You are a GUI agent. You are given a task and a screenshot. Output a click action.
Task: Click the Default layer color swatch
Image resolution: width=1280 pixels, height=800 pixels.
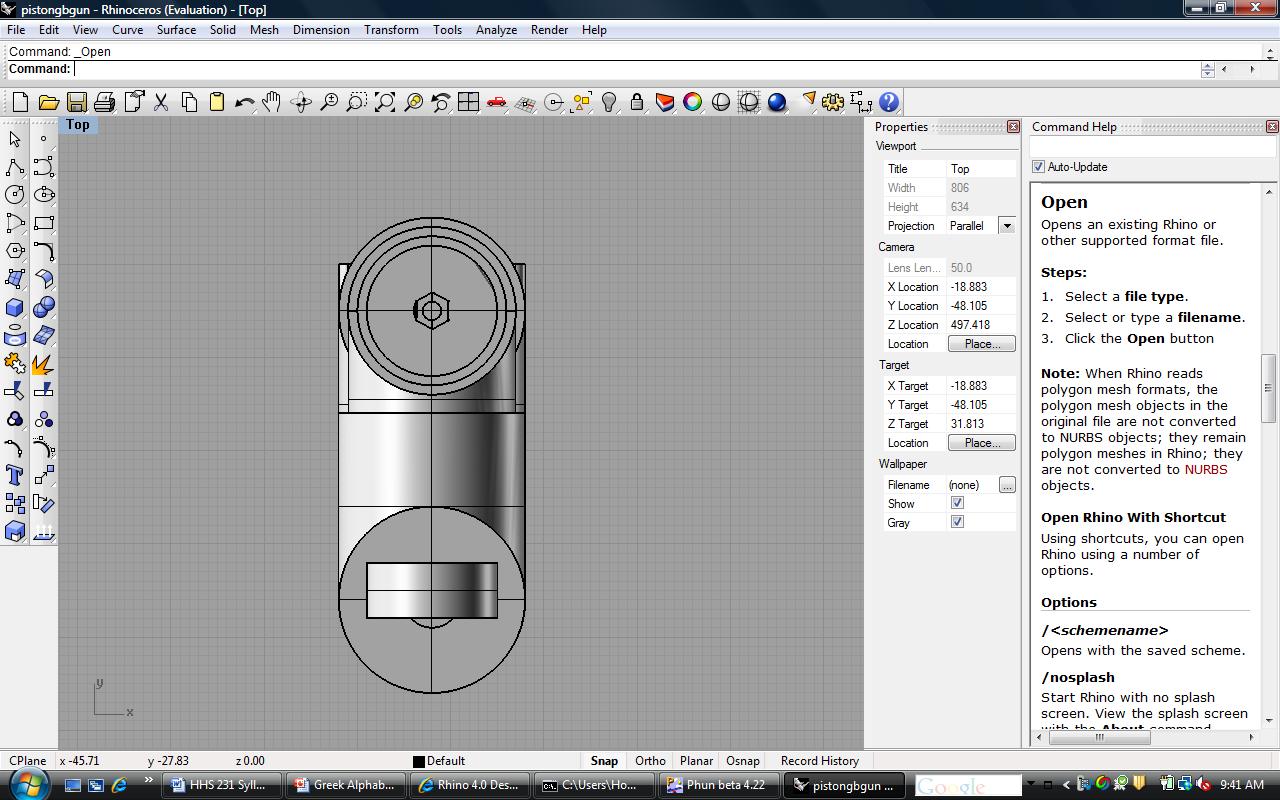[x=419, y=761]
